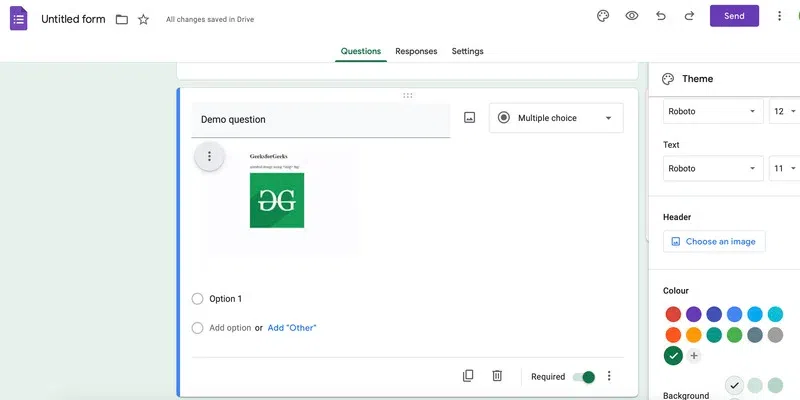Pick the light blue colour swatch
The height and width of the screenshot is (400, 800).
[x=755, y=314]
